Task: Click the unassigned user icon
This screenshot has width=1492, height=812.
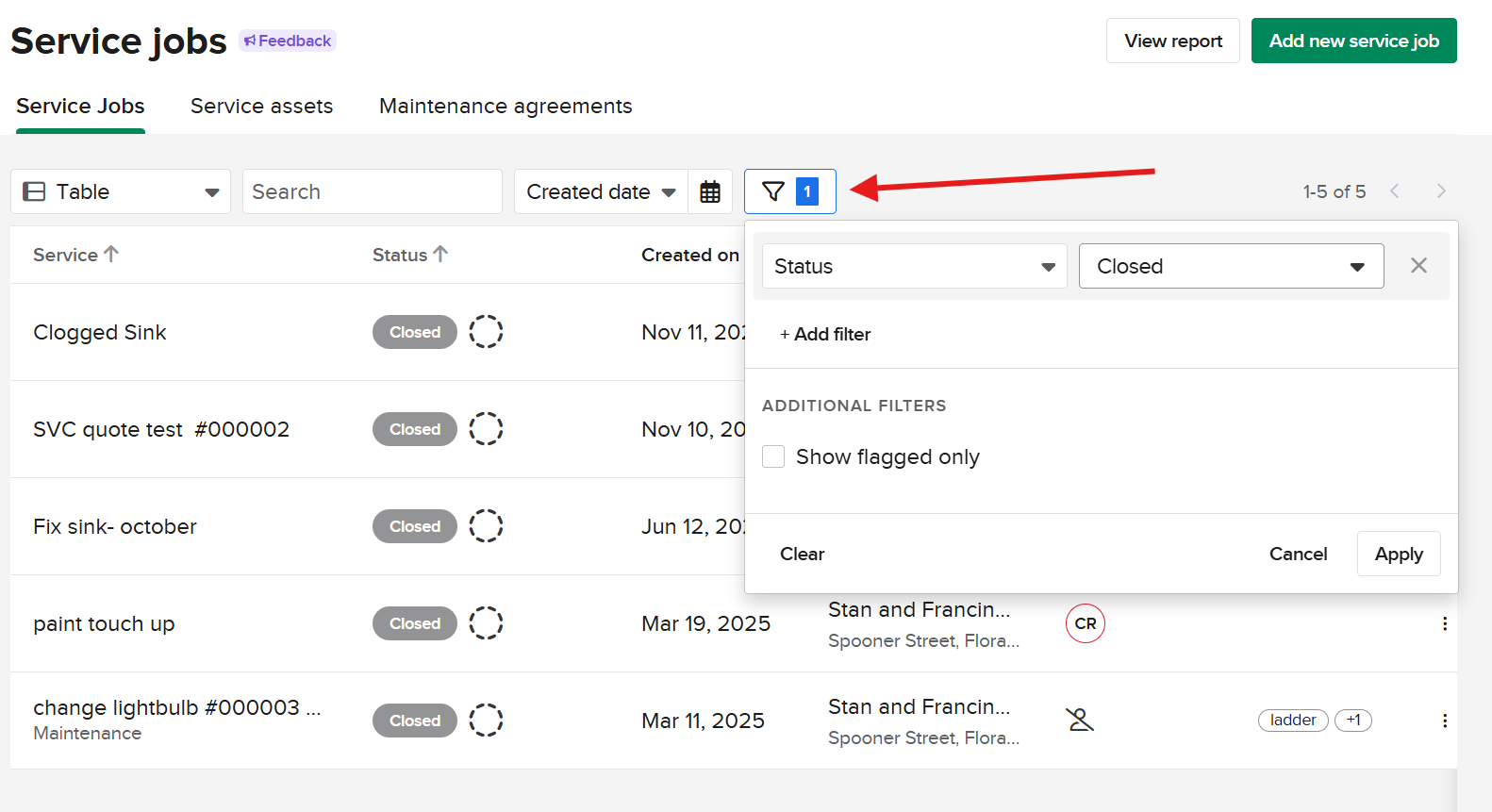Action: coord(1080,721)
